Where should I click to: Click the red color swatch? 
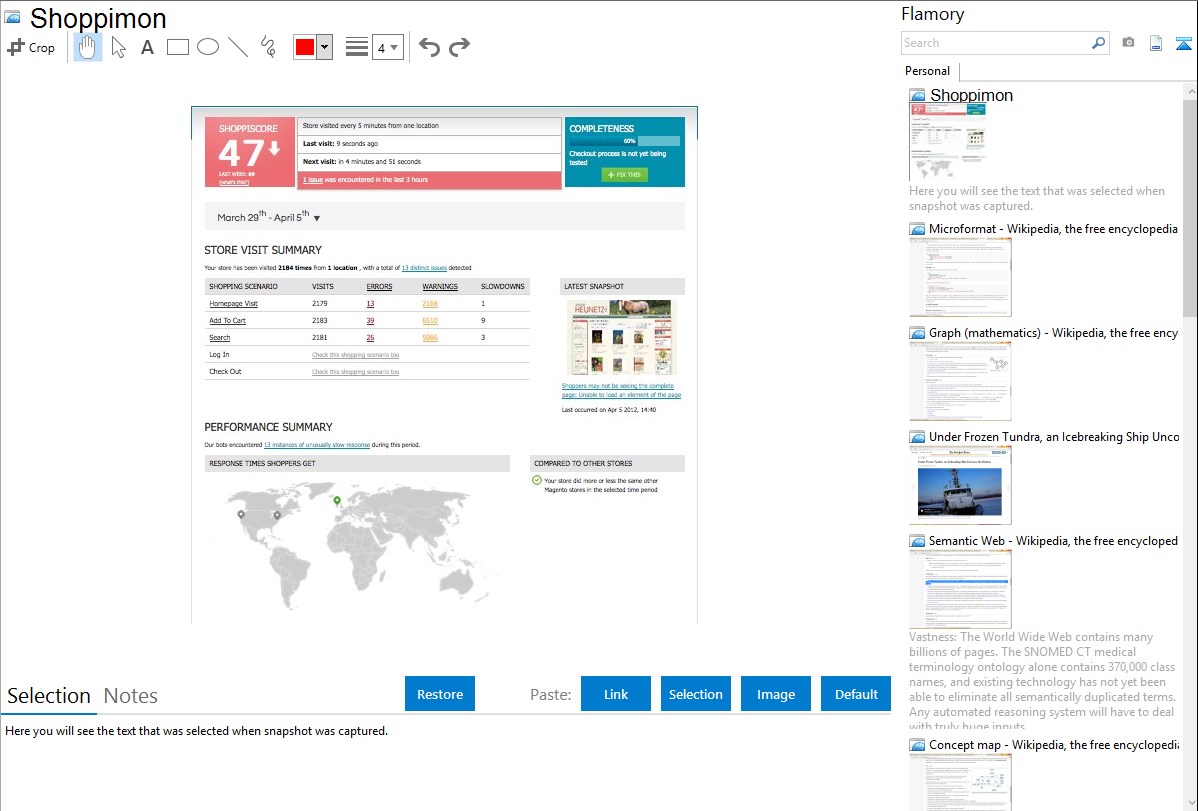[x=304, y=47]
